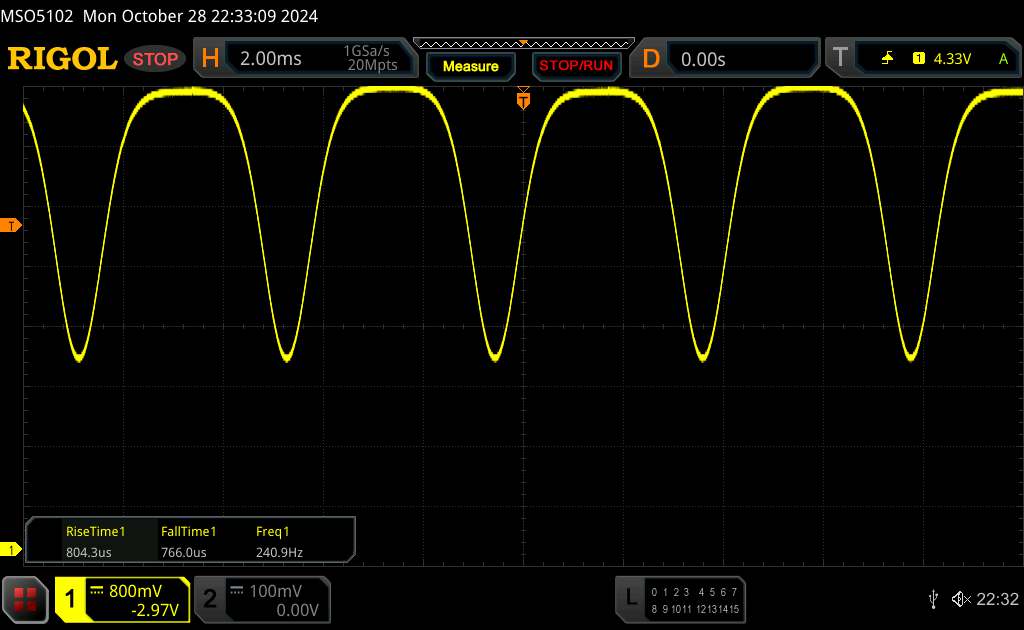Select the 240.9Hz frequency value

pyautogui.click(x=279, y=552)
